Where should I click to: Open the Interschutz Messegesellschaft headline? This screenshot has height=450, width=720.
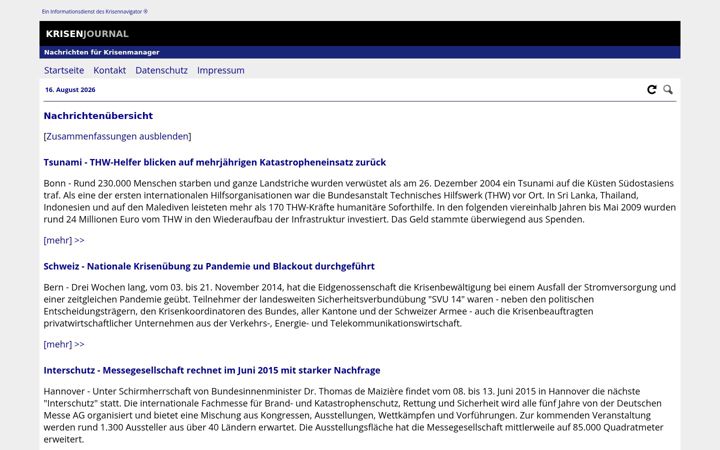click(212, 371)
